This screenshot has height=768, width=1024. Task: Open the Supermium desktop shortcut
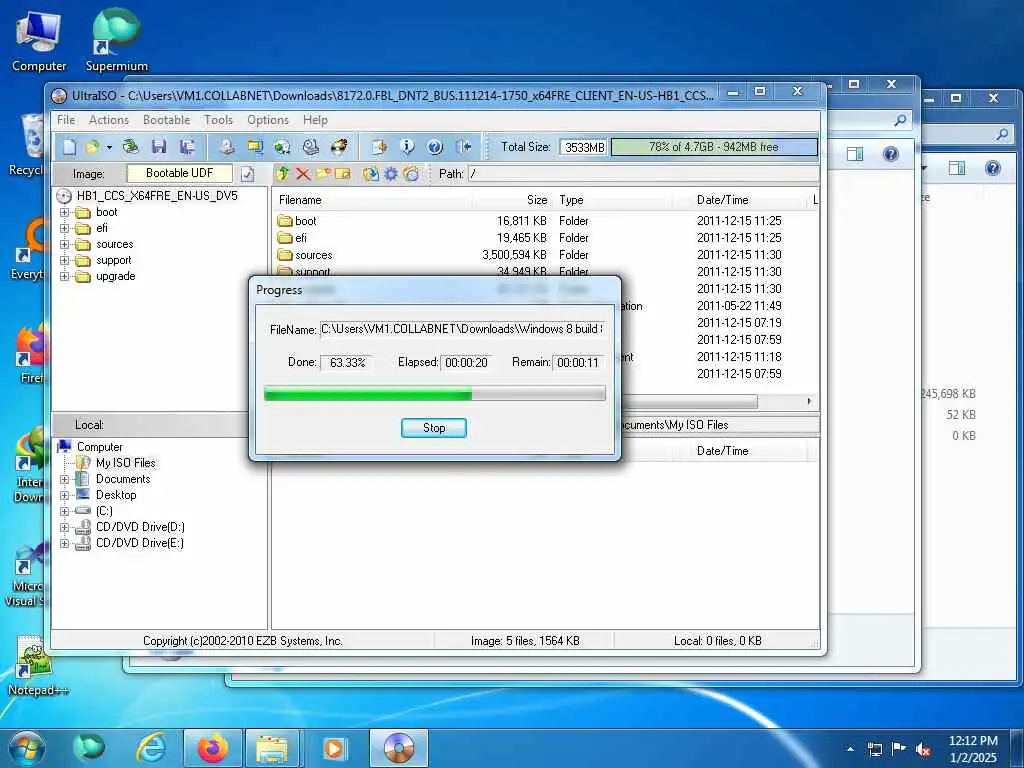coord(116,40)
